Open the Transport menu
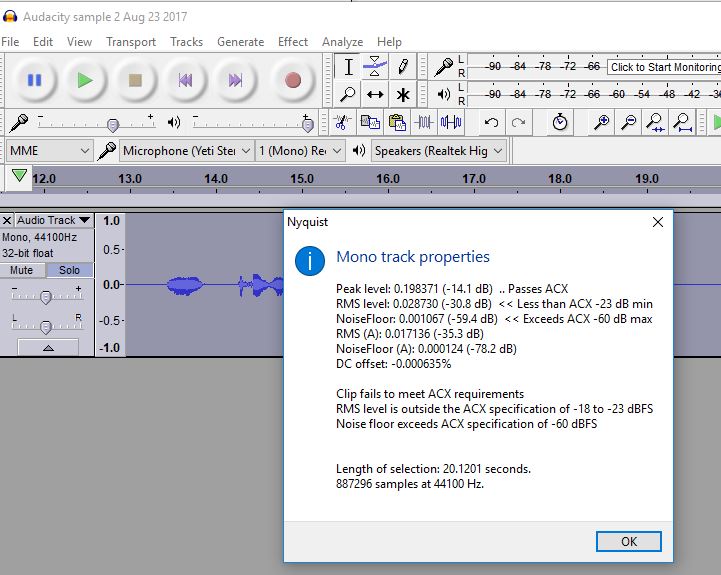 coord(131,42)
